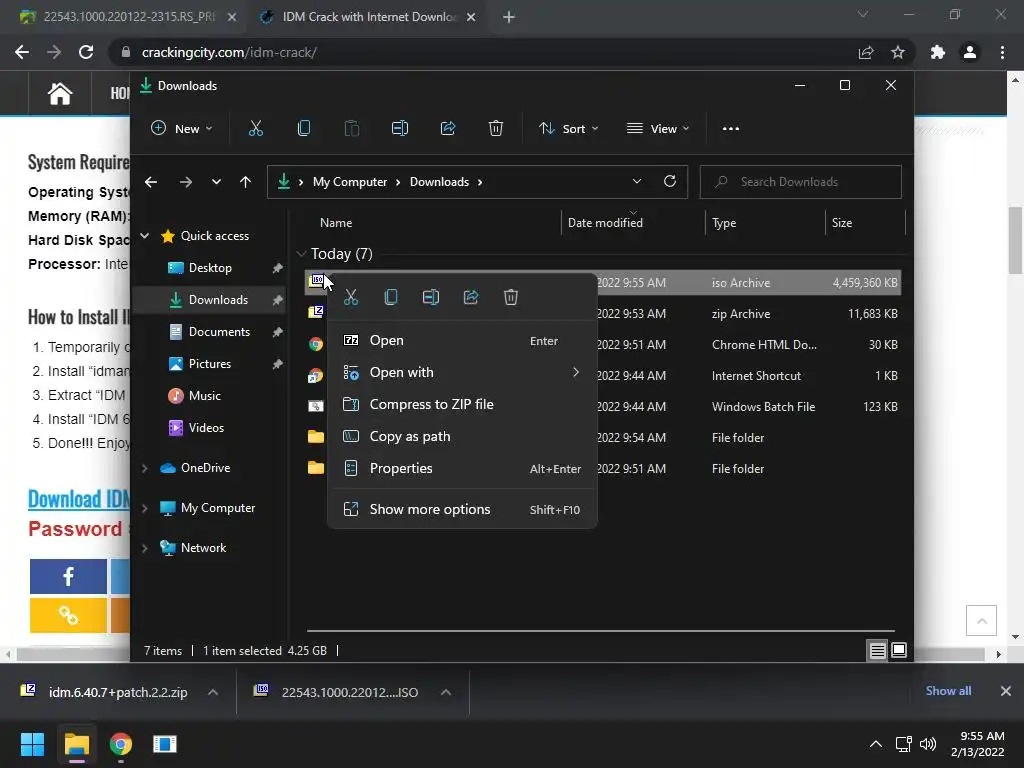This screenshot has height=768, width=1024.
Task: Select Copy as path
Action: 462,436
